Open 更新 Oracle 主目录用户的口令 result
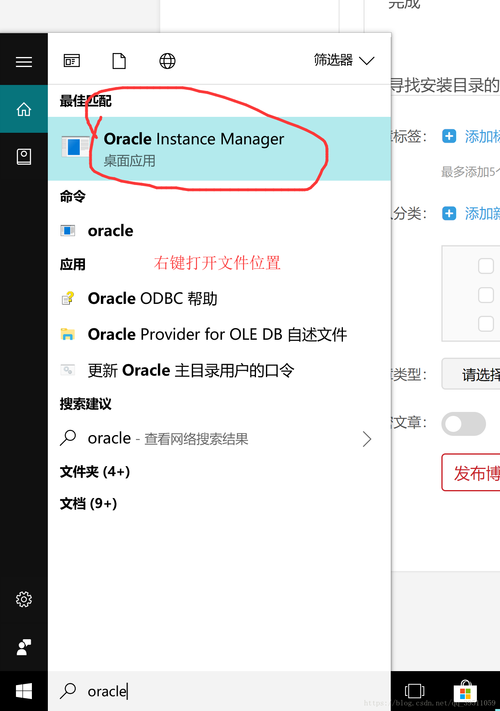 click(219, 370)
